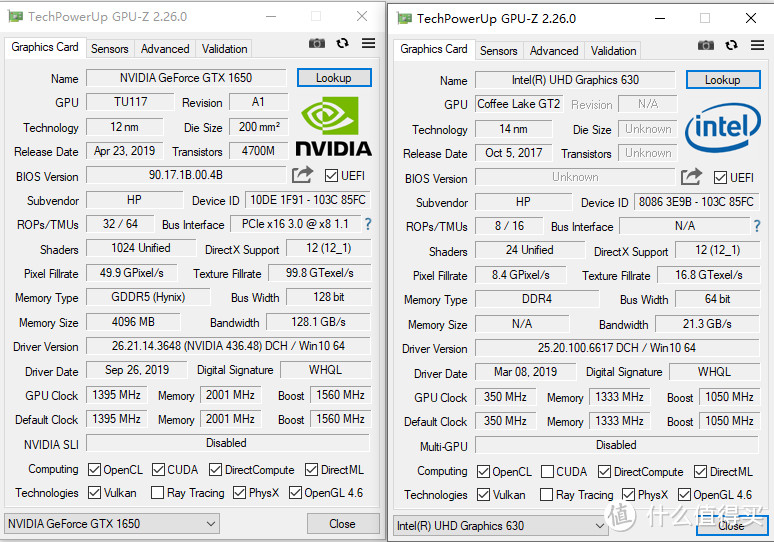774x542 pixels.
Task: Click the screenshot camera icon in the NVIDIA window
Action: click(317, 43)
